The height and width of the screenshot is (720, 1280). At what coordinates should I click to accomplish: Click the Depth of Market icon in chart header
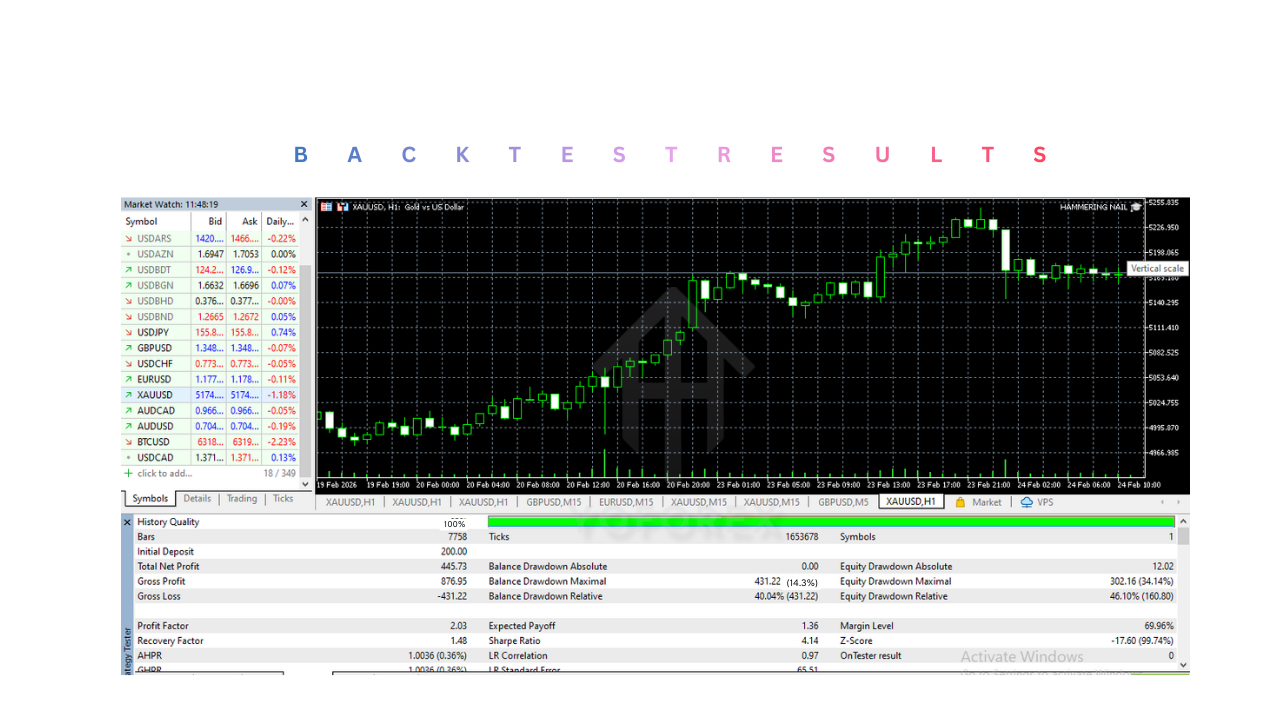(x=326, y=207)
